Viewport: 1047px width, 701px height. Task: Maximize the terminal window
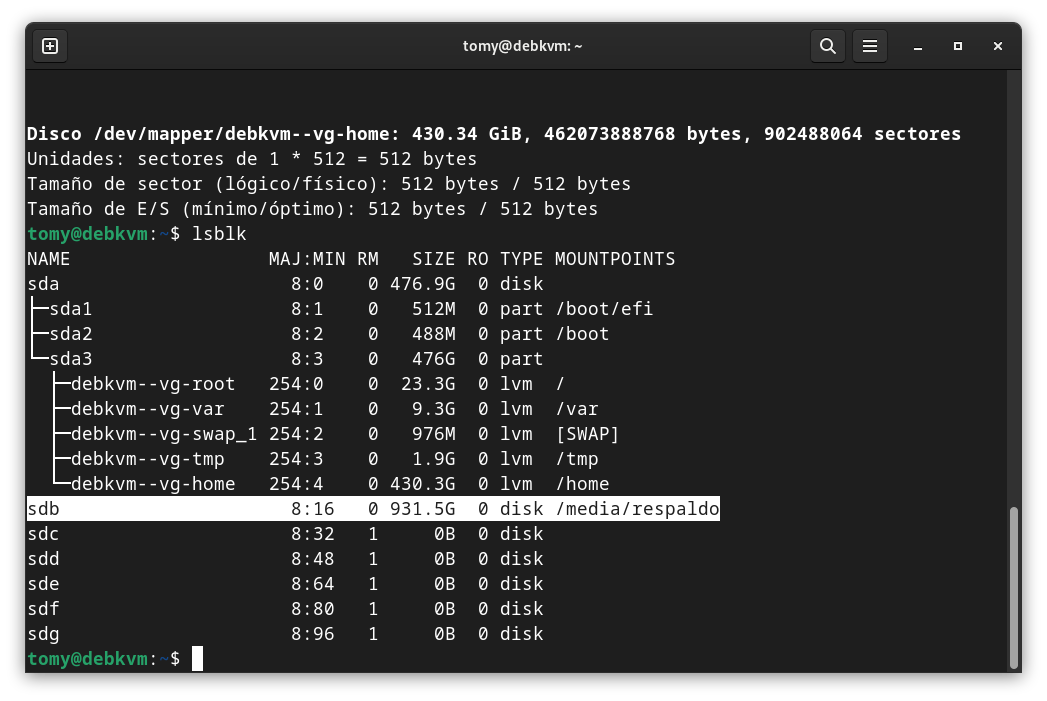point(957,46)
